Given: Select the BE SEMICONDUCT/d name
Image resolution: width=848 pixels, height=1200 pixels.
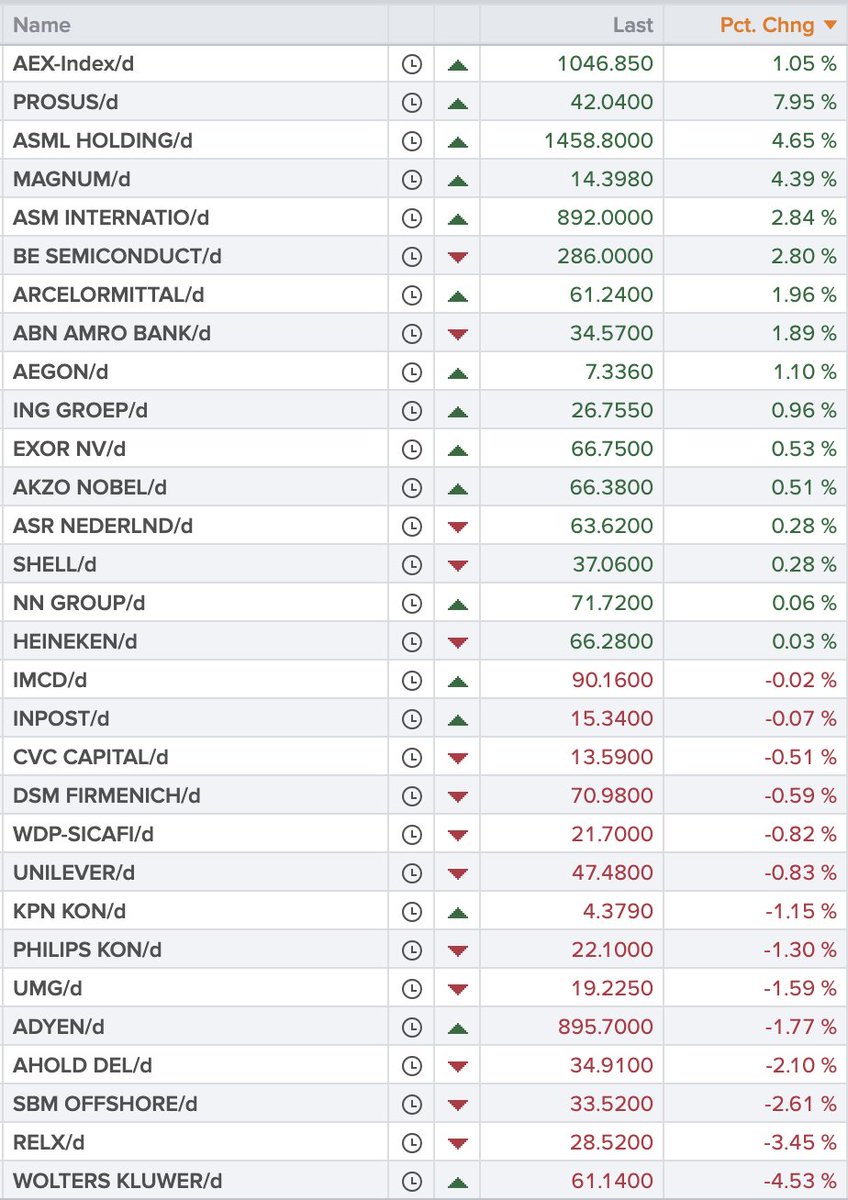Looking at the screenshot, I should click(117, 257).
